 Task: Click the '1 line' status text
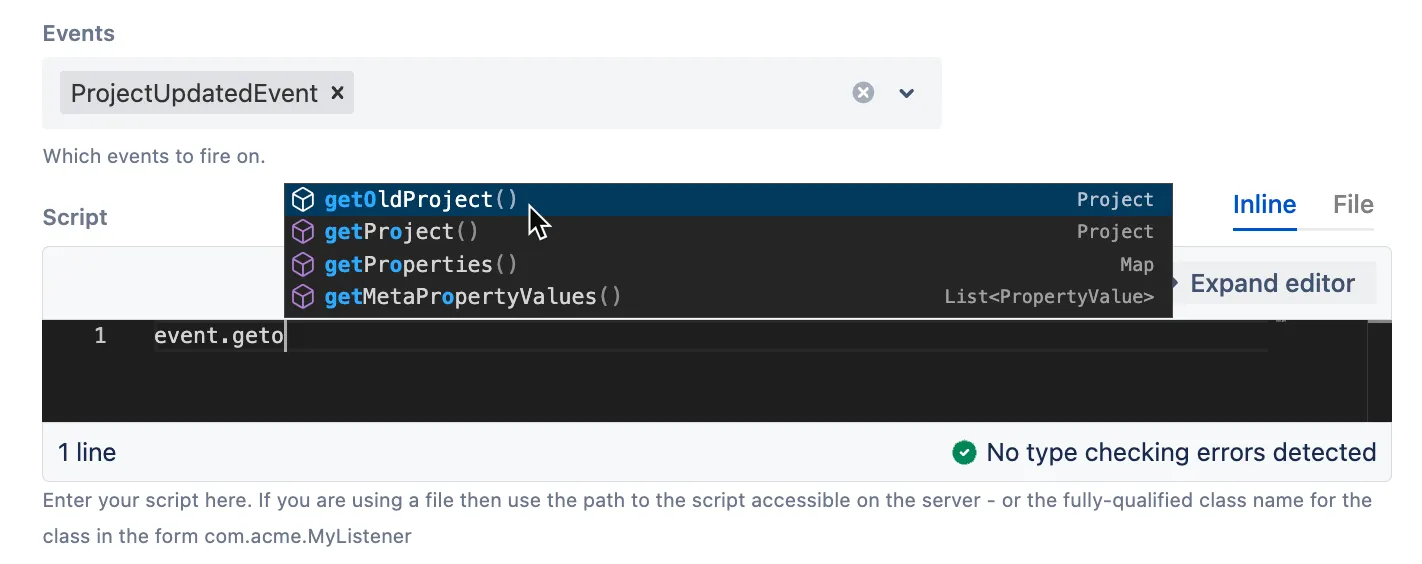87,453
